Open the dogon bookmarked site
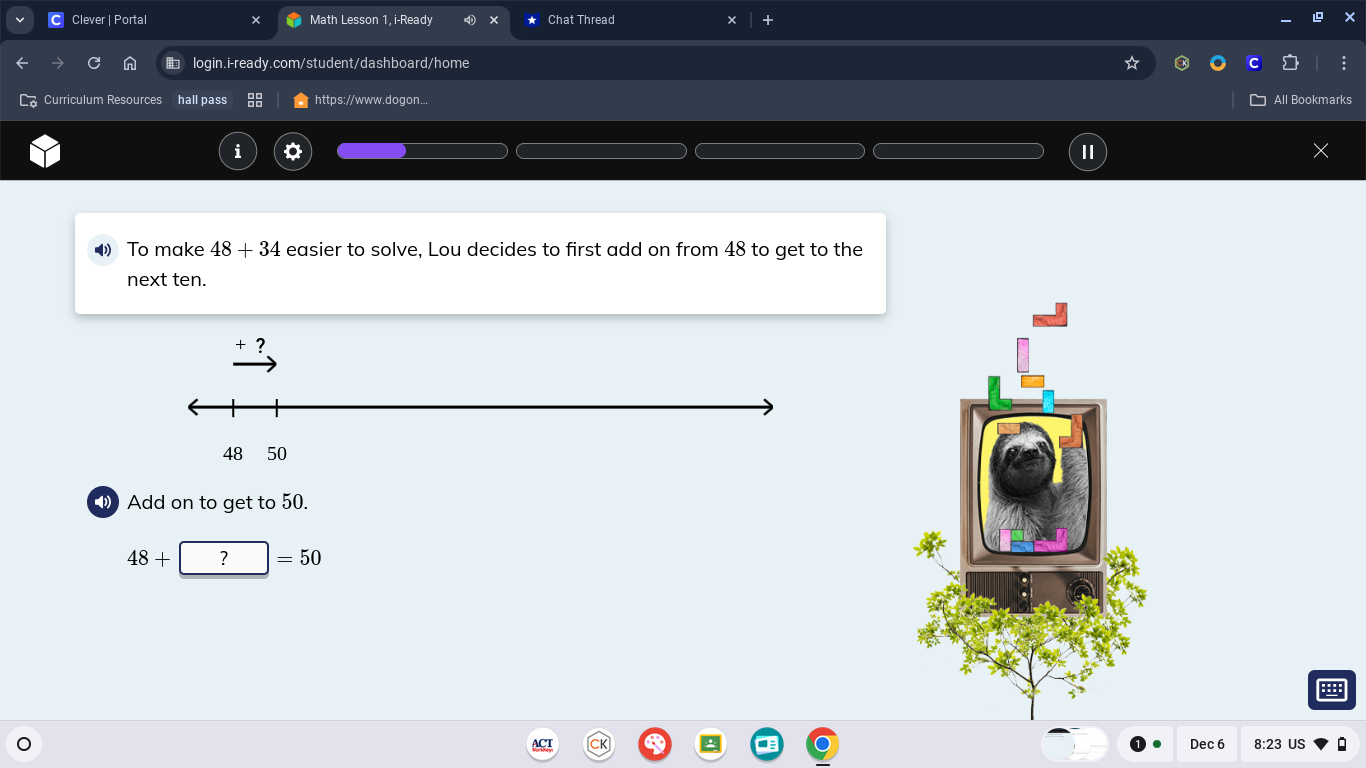 pyautogui.click(x=360, y=99)
